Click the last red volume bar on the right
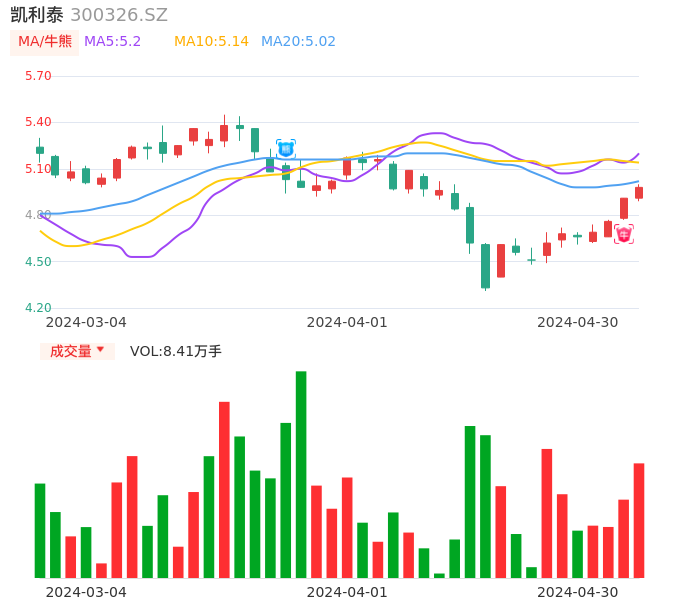Screen dimensions: 686x606 click(x=639, y=520)
